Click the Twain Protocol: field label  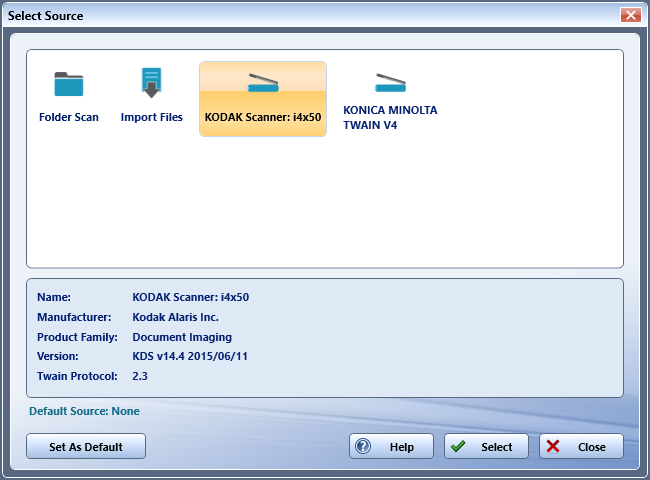(x=77, y=376)
